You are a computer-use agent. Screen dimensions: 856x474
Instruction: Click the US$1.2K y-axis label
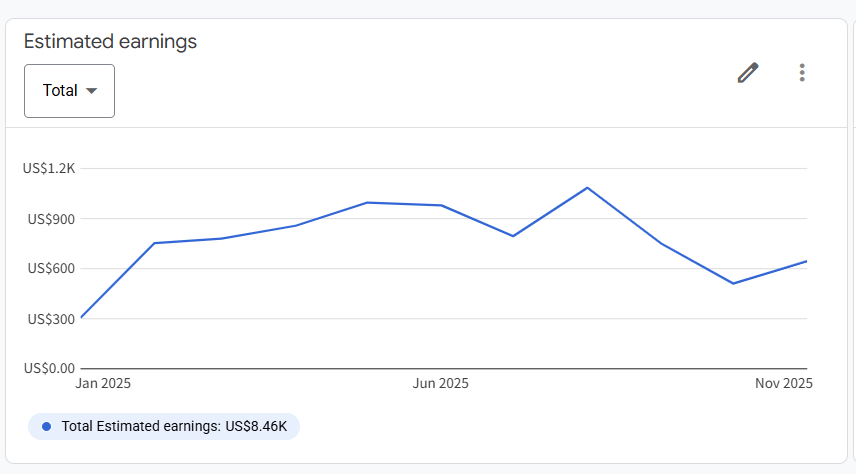[49, 168]
